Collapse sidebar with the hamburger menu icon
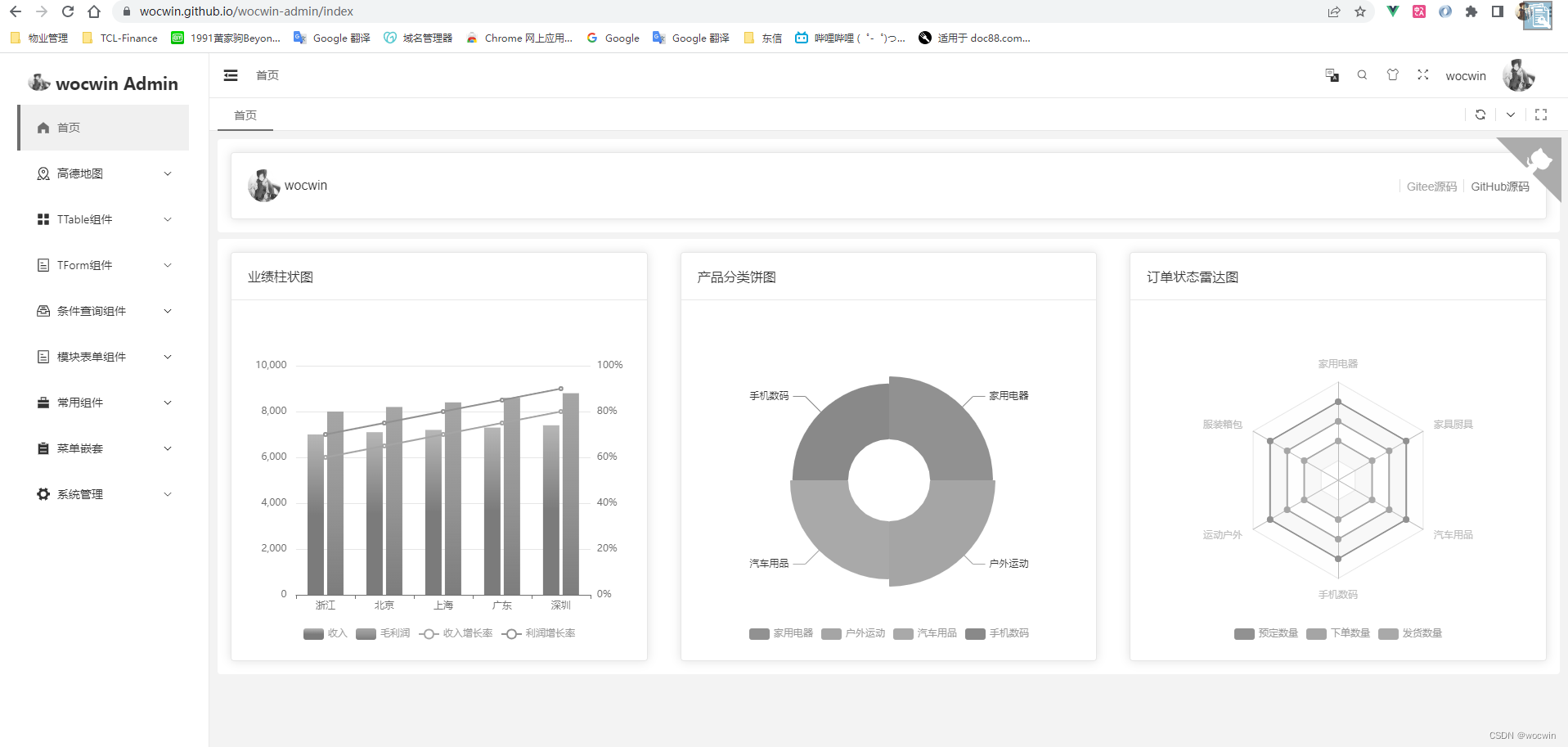Screen dimensions: 1568x747 [231, 75]
